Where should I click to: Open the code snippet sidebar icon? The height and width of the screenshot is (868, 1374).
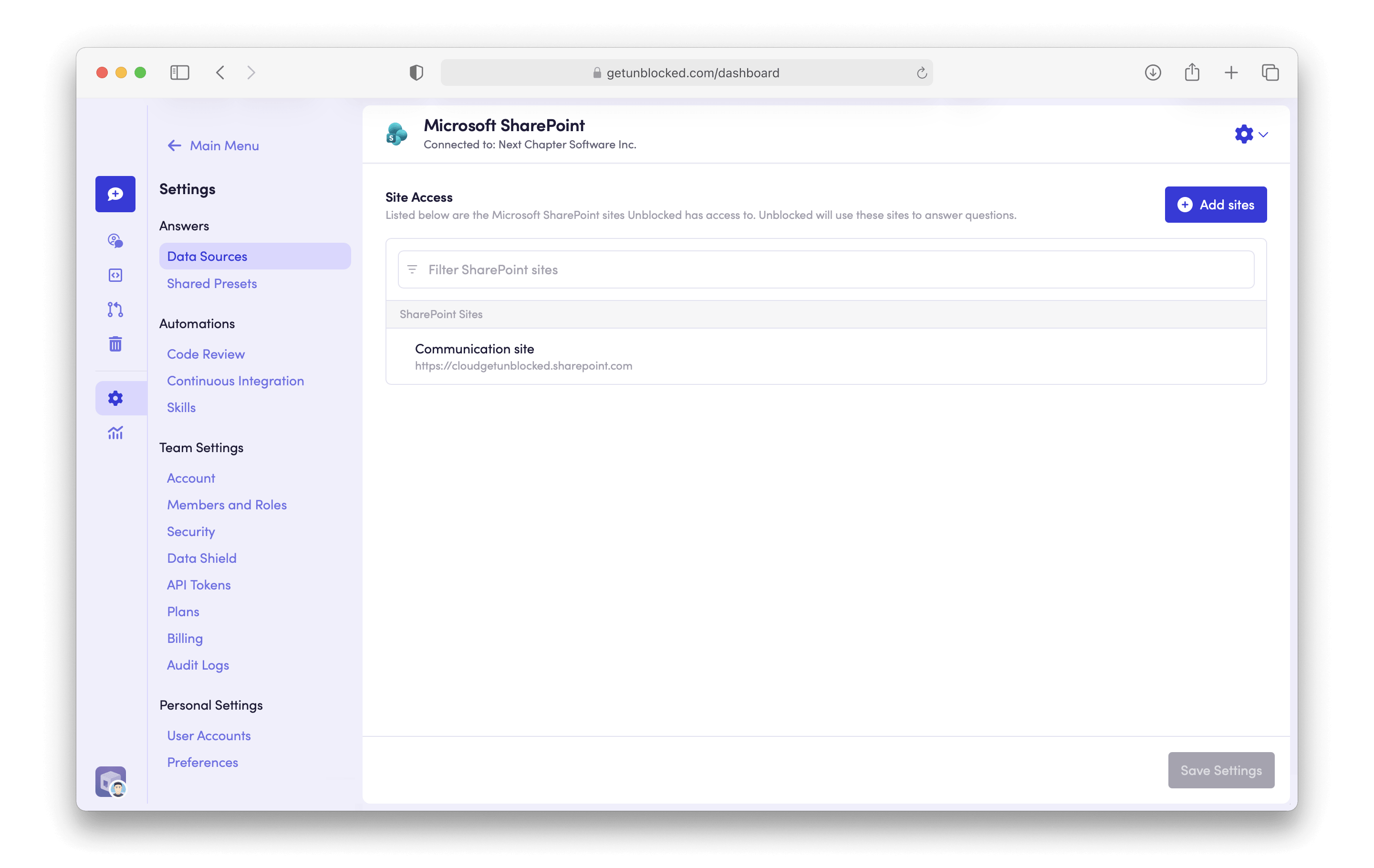[115, 276]
